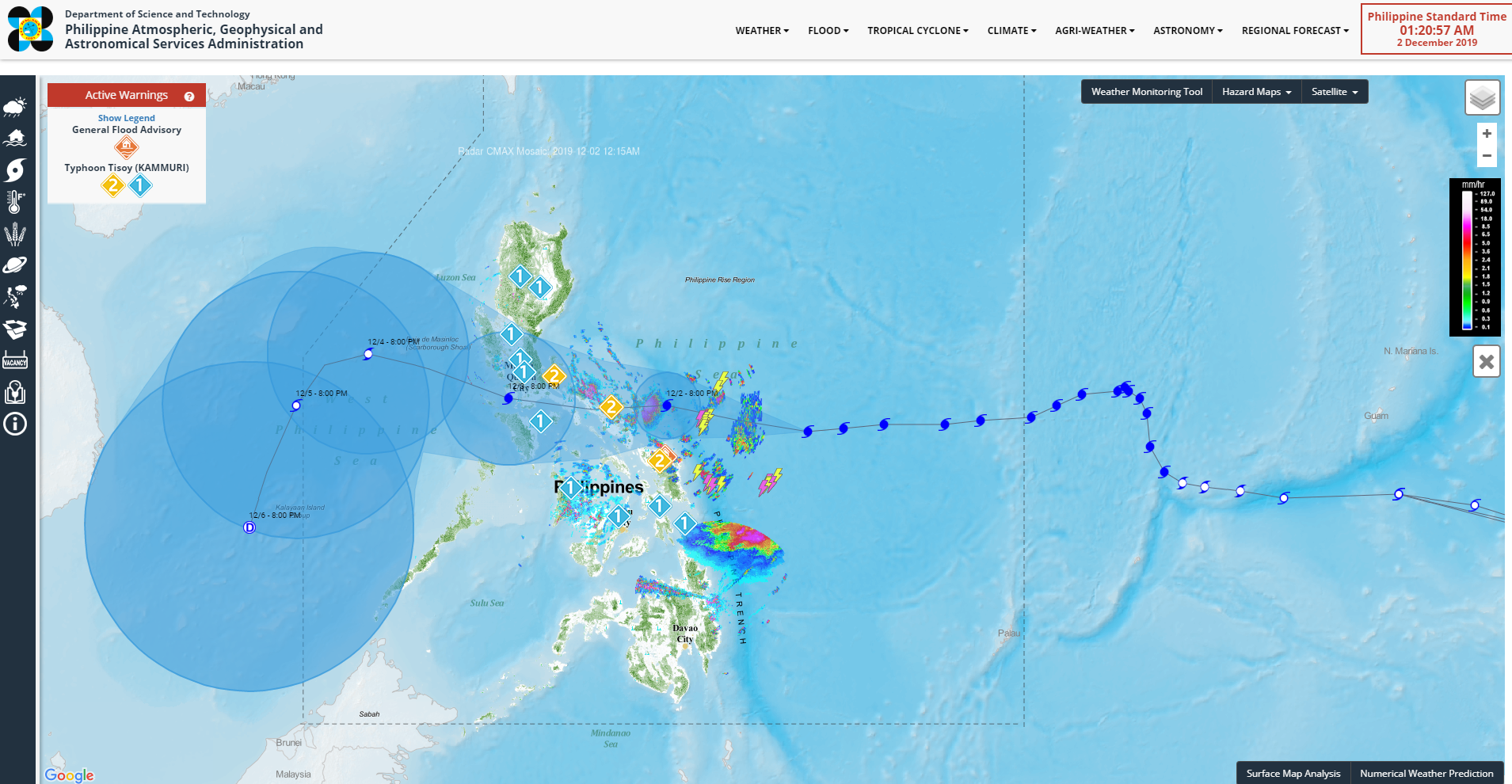The height and width of the screenshot is (784, 1512).
Task: Toggle the General Flood Advisory orange marker
Action: (127, 147)
